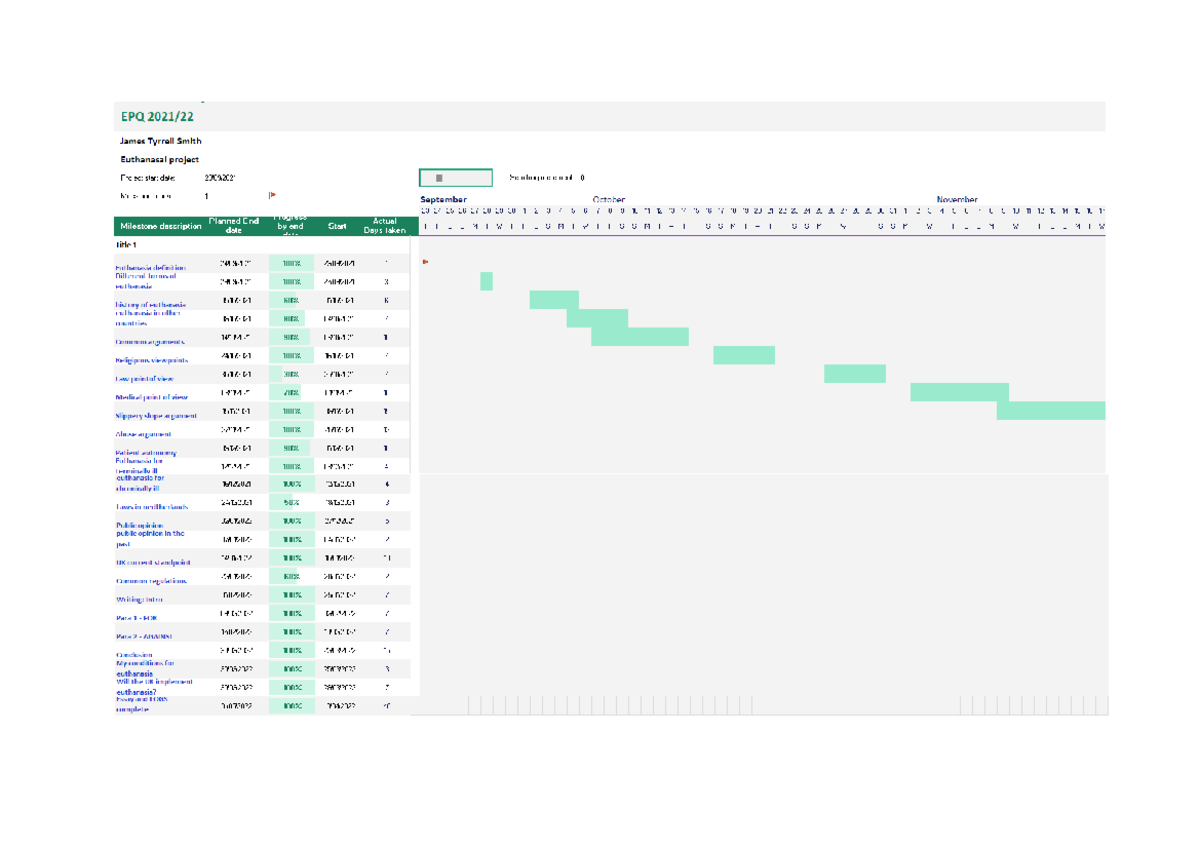Open the Euthanasia definition milestone link
Image resolution: width=1200 pixels, height=848 pixels.
point(150,266)
